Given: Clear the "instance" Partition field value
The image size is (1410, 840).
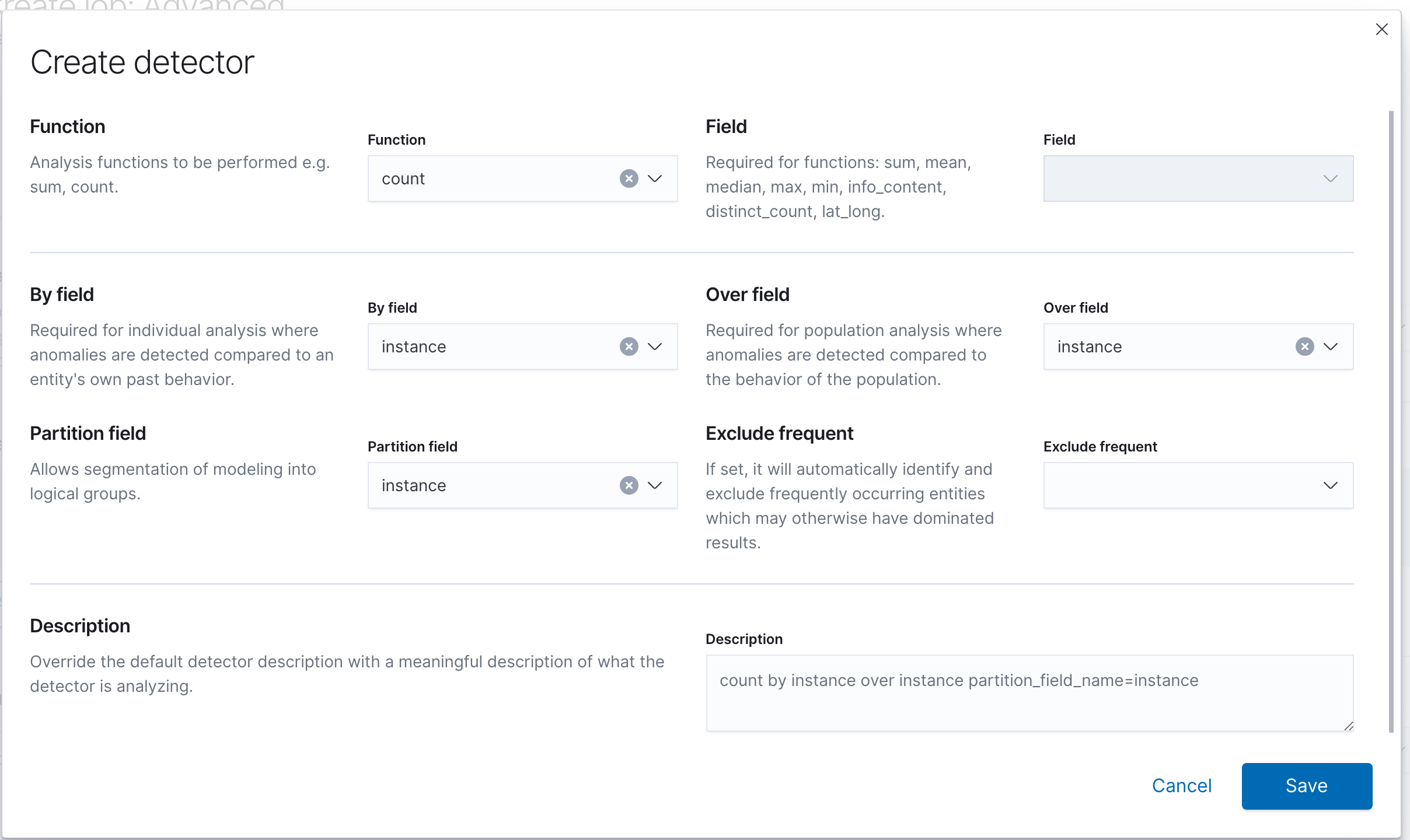Looking at the screenshot, I should (x=628, y=485).
